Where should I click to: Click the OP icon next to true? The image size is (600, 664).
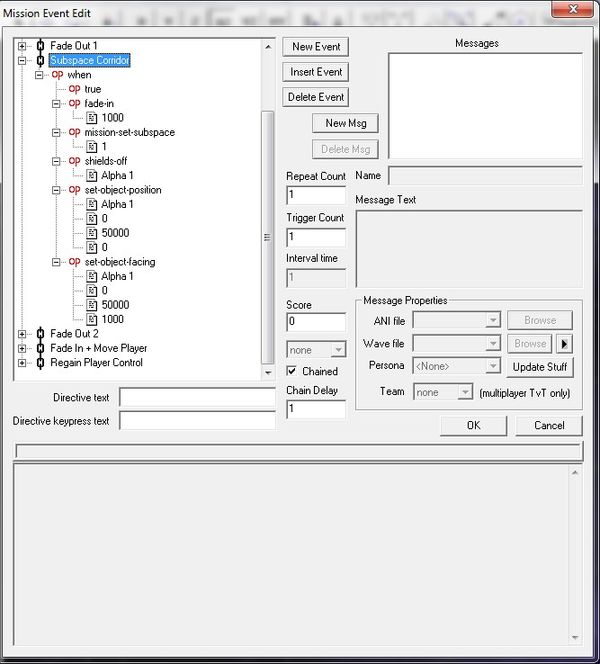(x=75, y=89)
